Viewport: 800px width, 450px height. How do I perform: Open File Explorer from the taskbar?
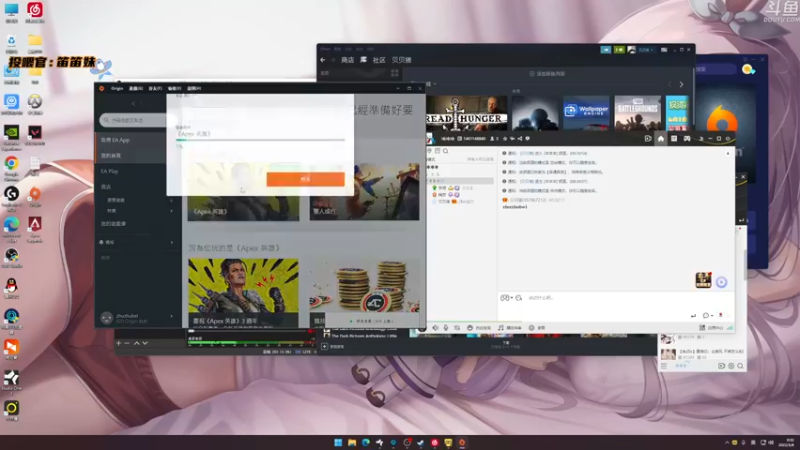pos(352,442)
